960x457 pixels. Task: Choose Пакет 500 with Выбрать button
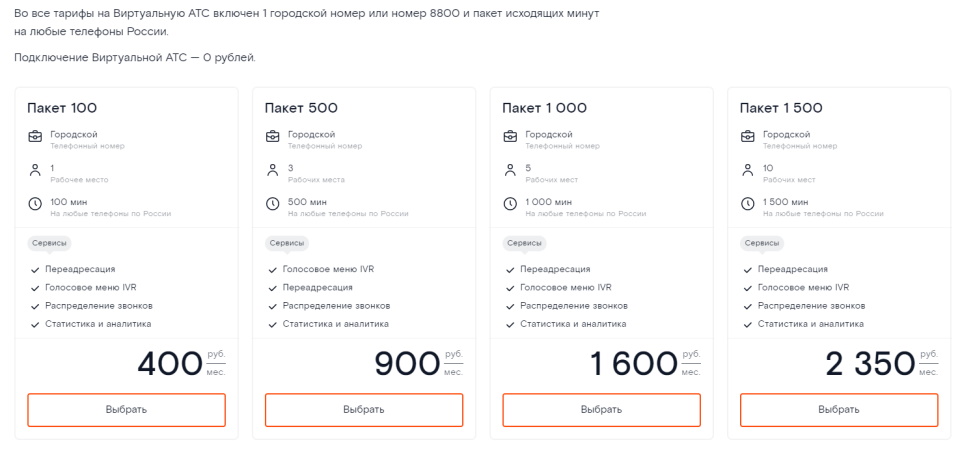tap(364, 410)
